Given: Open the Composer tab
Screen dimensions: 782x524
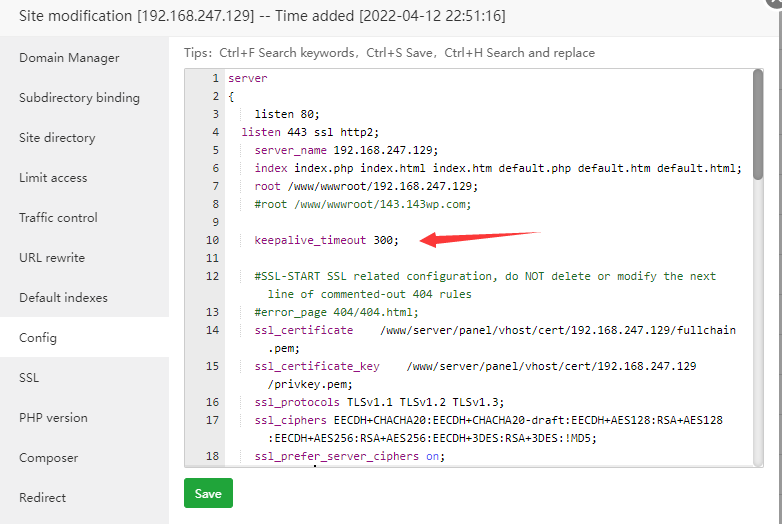Looking at the screenshot, I should coord(48,458).
